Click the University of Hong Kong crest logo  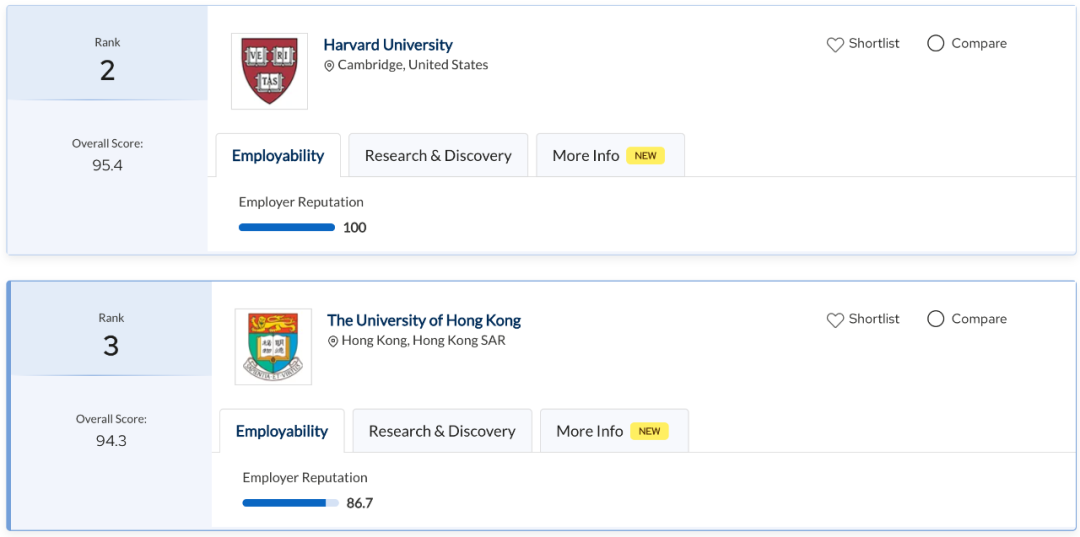pyautogui.click(x=273, y=346)
